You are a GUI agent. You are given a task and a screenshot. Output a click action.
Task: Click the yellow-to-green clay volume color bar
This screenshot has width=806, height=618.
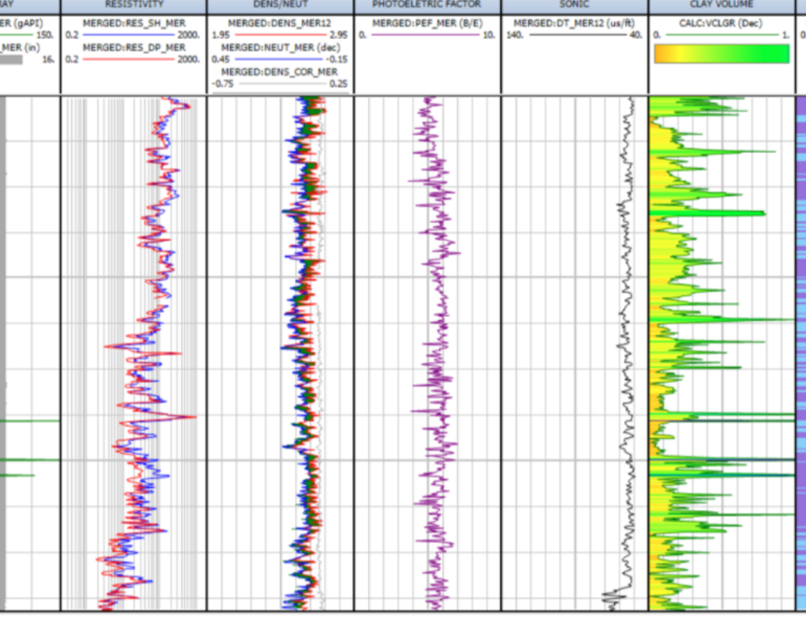[x=722, y=54]
